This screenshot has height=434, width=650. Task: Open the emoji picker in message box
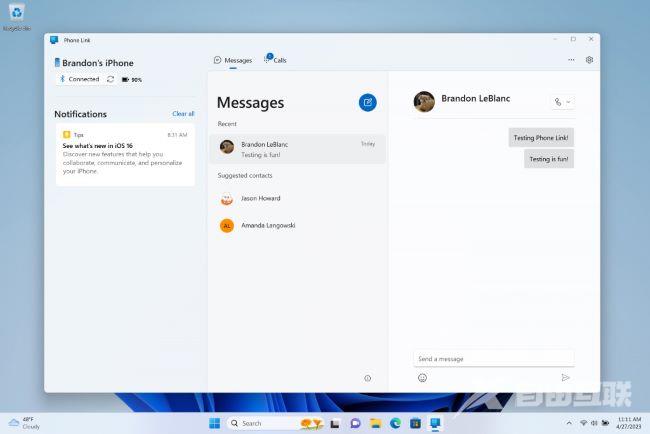422,378
